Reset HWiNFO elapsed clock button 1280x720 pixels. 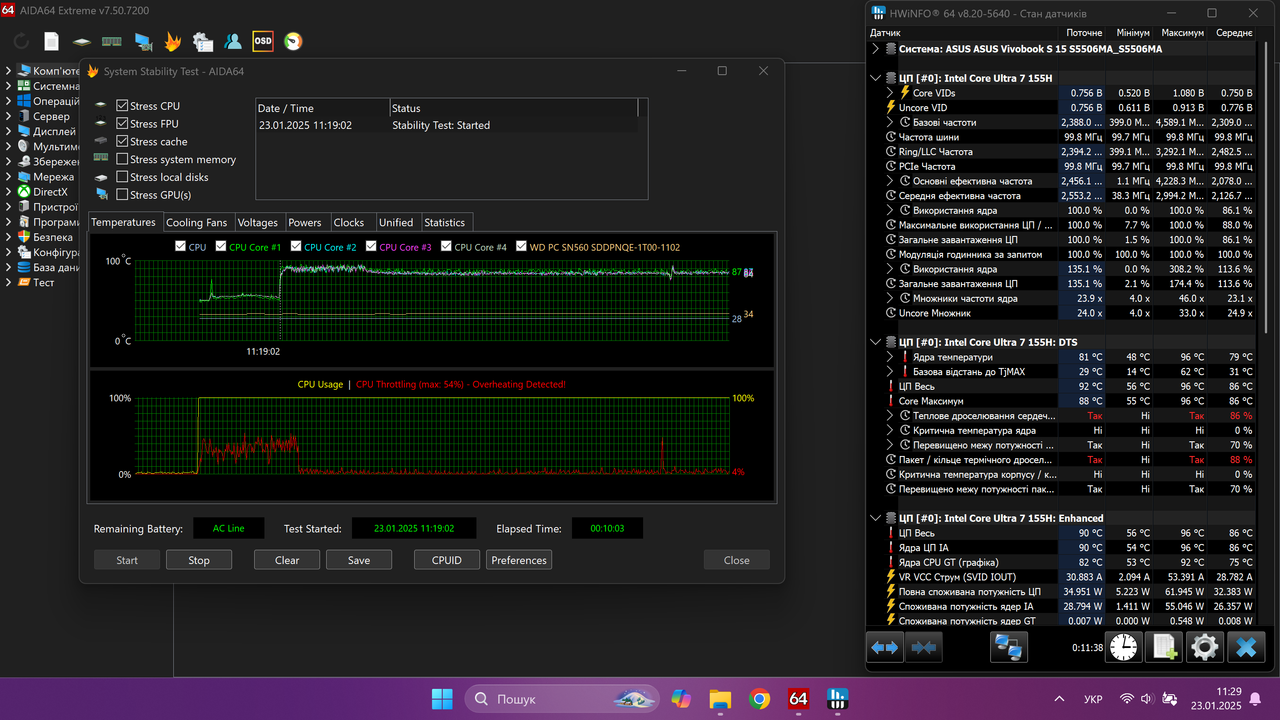1124,647
